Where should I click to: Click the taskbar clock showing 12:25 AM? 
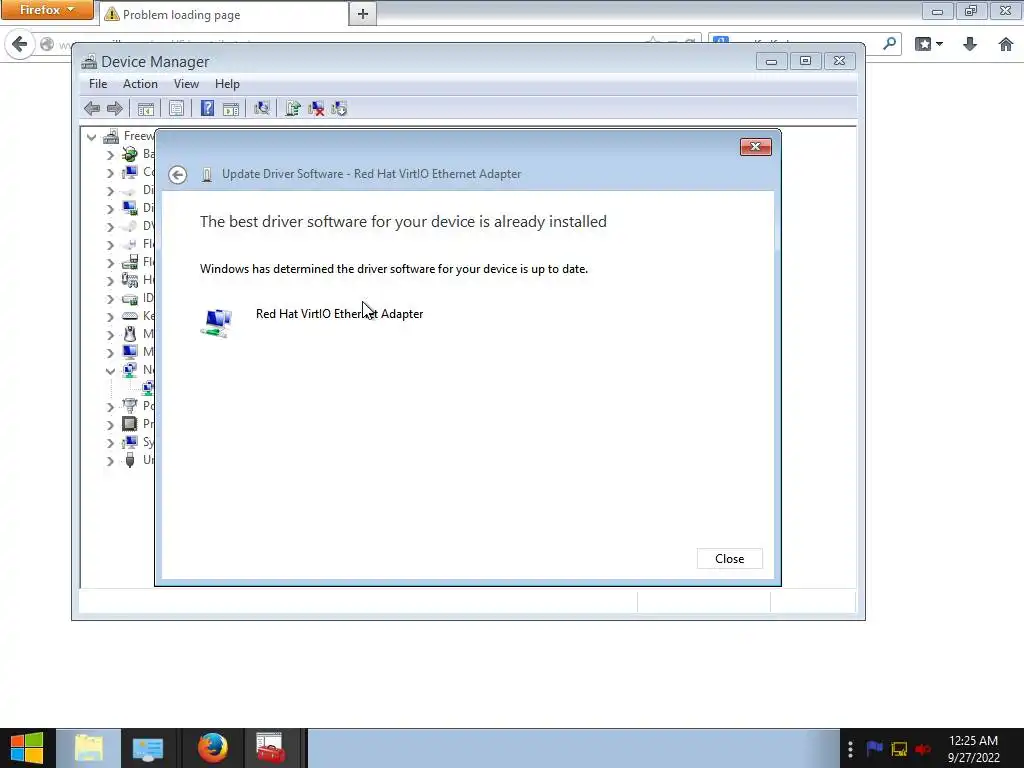pos(974,749)
